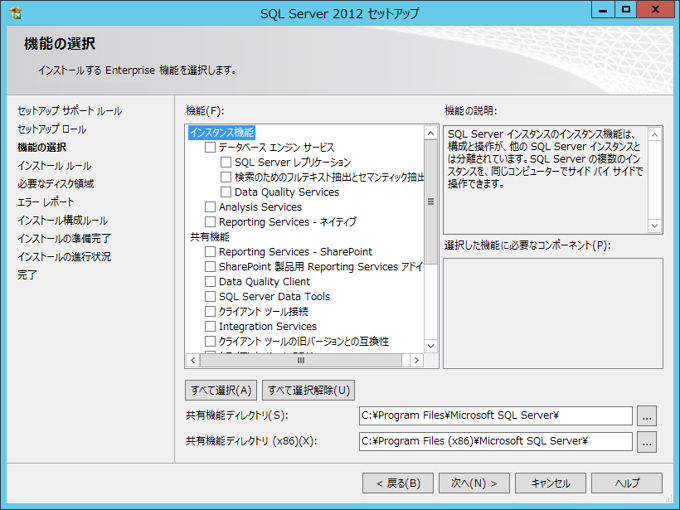Browse for 共有機能ディレクトリ(S) folder
This screenshot has height=510, width=680.
pyautogui.click(x=647, y=416)
